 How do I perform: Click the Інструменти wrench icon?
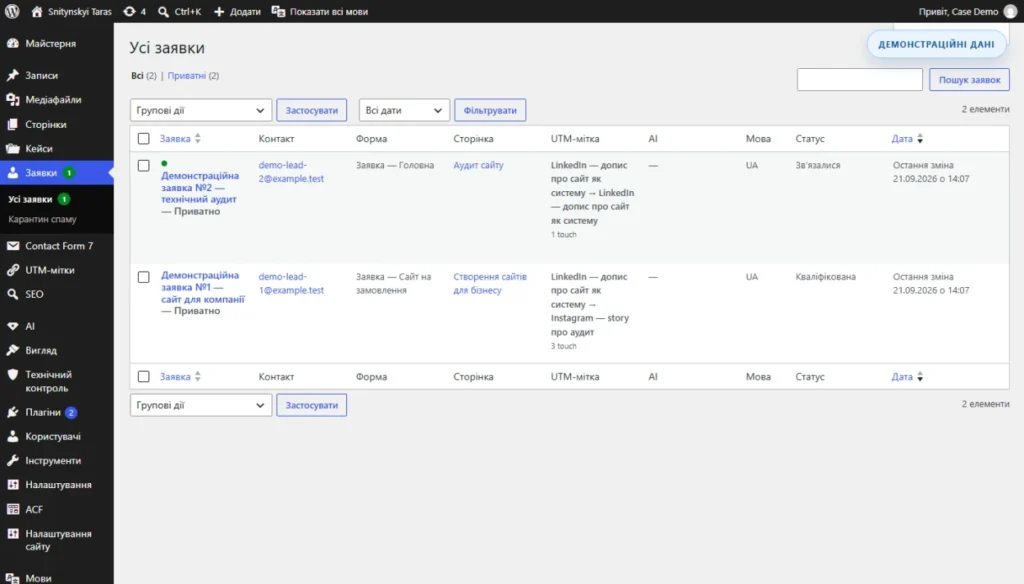tap(12, 461)
